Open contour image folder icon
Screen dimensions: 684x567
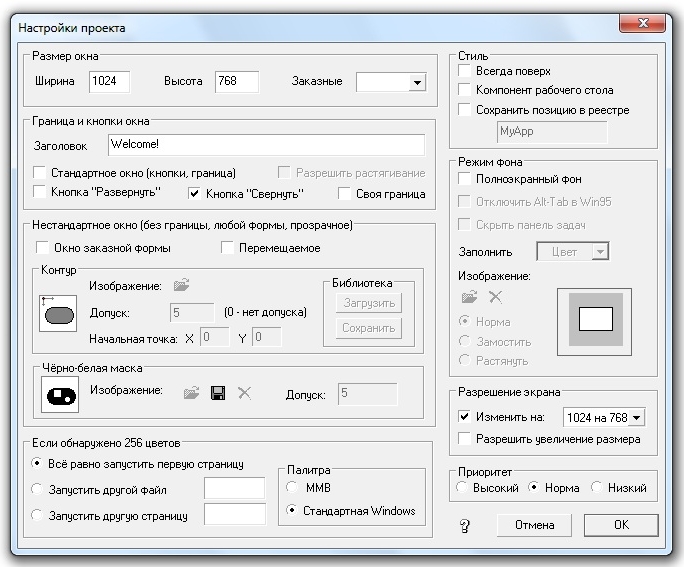tap(181, 285)
